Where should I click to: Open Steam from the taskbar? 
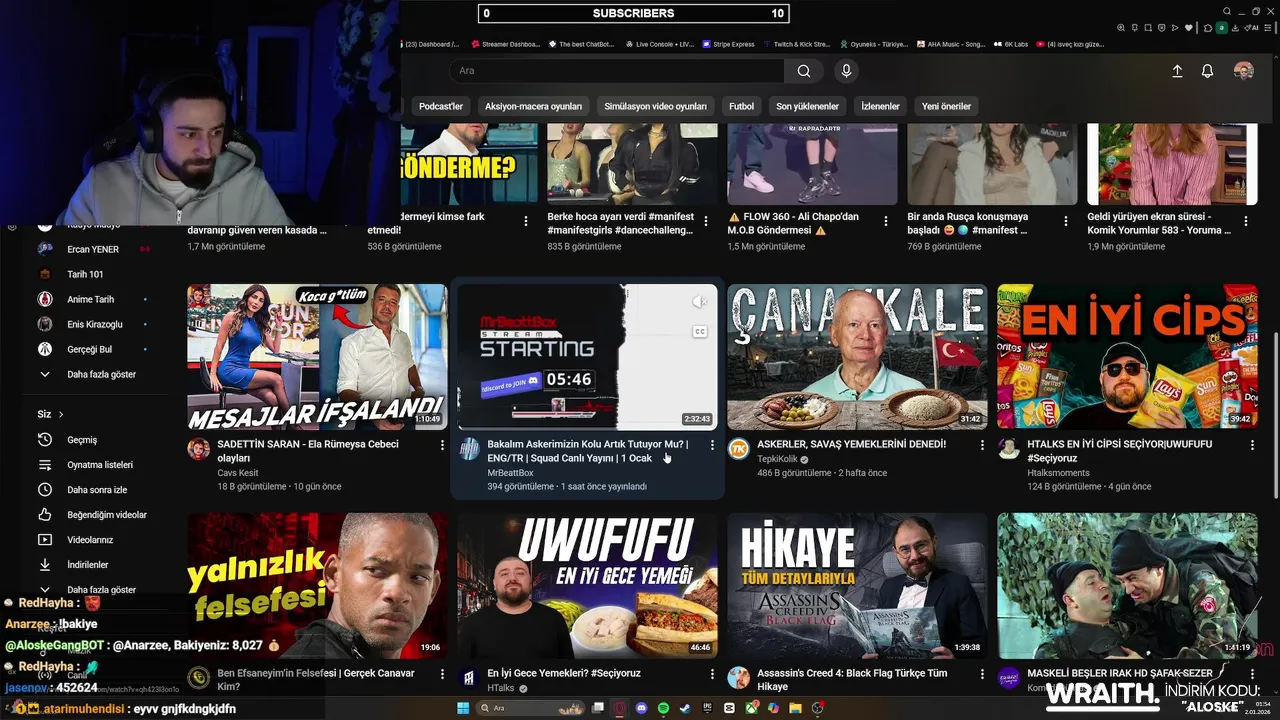pyautogui.click(x=686, y=708)
